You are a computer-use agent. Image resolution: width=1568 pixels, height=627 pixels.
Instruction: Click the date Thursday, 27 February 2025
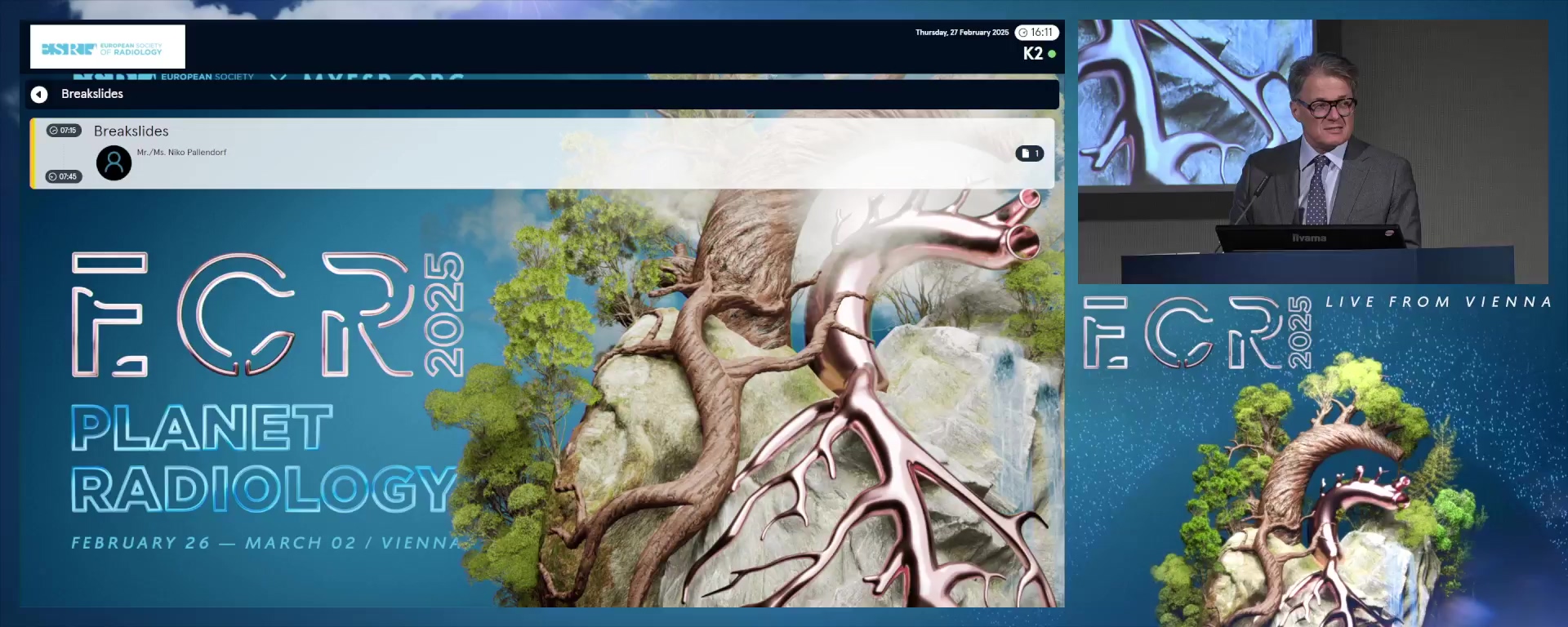click(x=962, y=33)
